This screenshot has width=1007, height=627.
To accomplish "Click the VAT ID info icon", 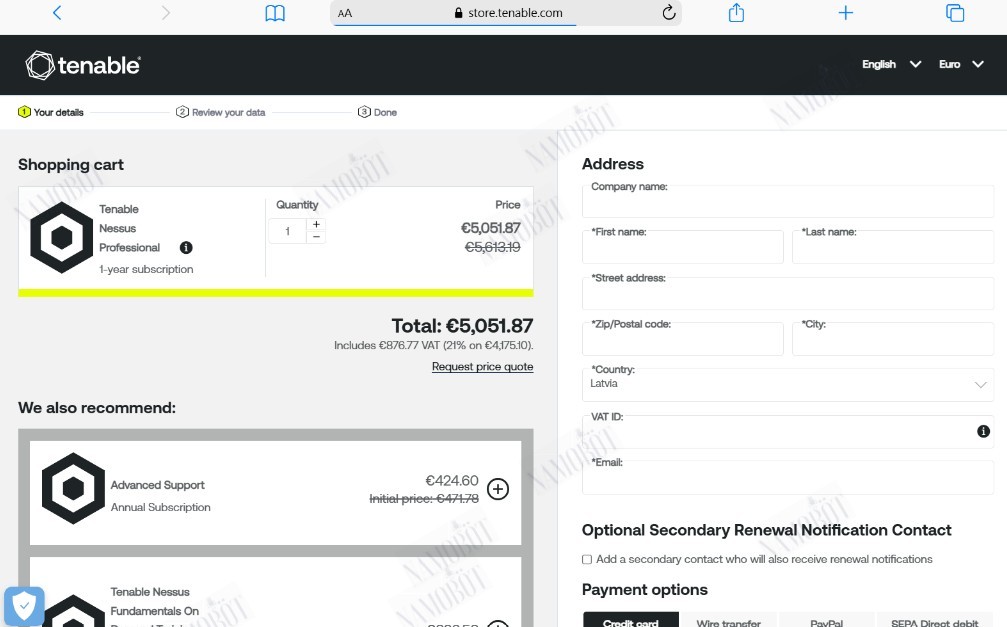I will pyautogui.click(x=983, y=431).
